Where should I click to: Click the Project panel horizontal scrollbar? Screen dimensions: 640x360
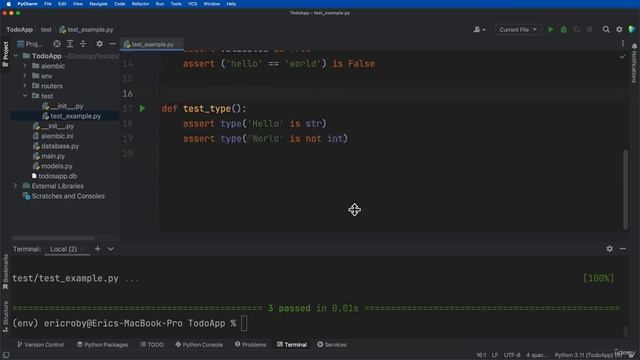[53, 238]
